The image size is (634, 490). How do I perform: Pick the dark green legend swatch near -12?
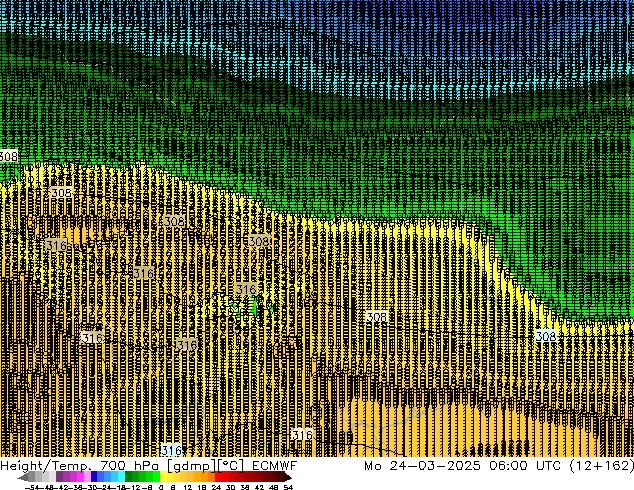pyautogui.click(x=129, y=477)
